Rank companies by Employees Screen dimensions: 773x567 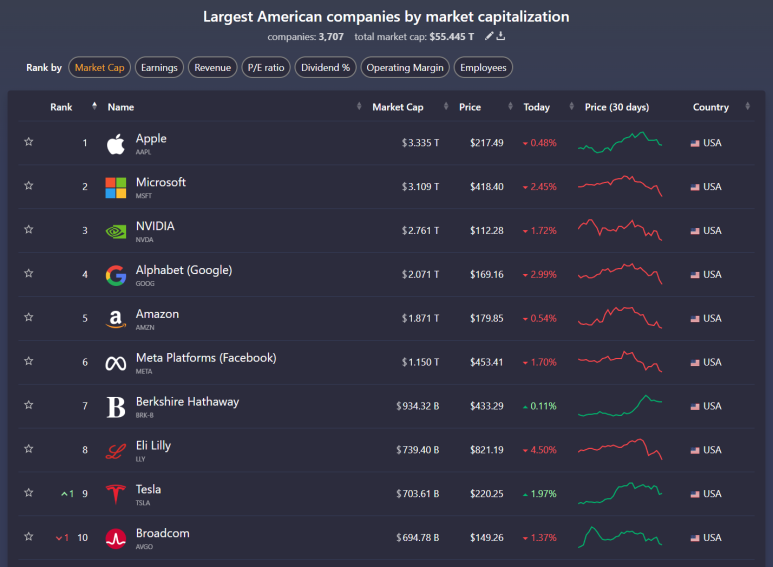point(483,68)
